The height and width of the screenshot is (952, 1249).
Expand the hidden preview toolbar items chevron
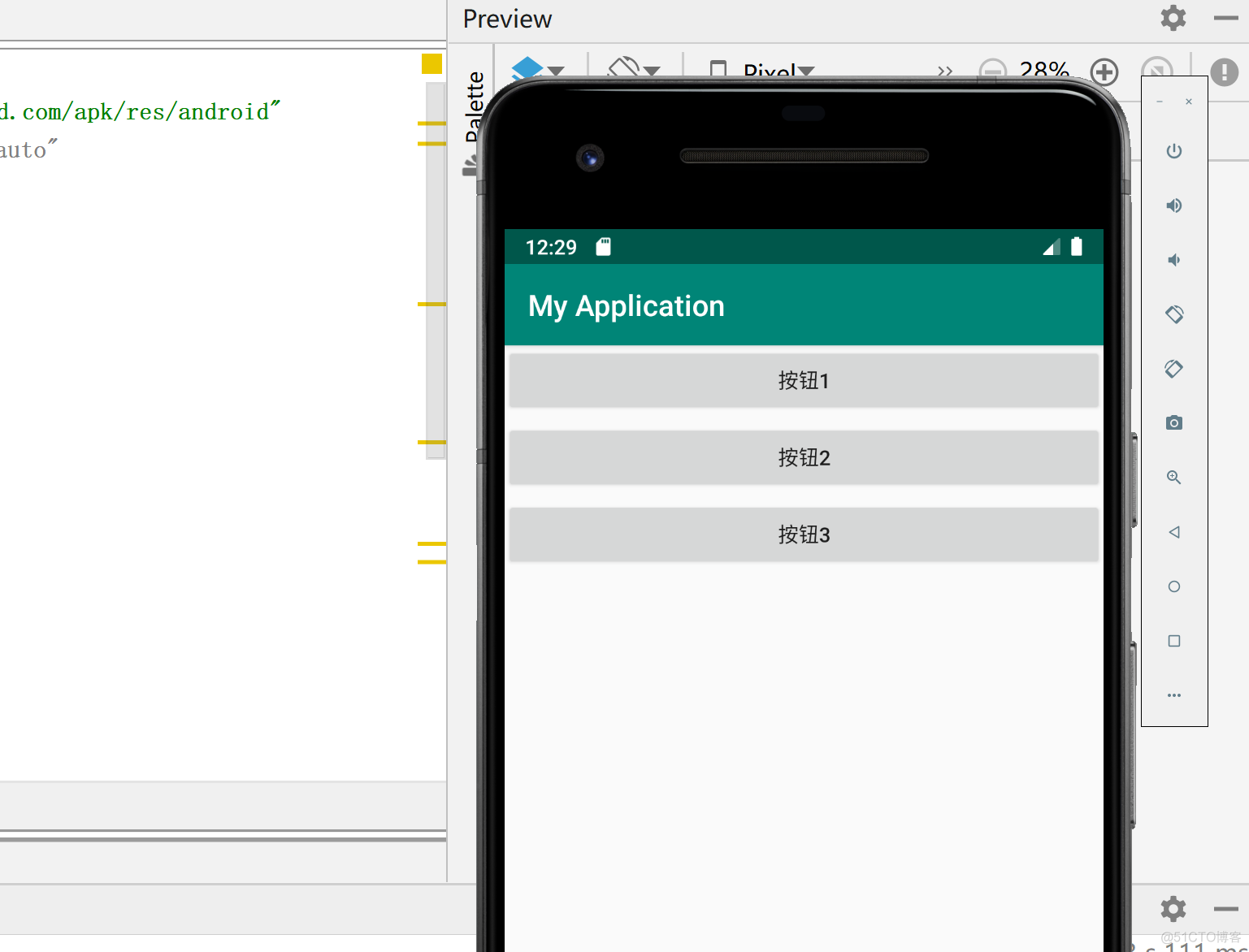[945, 71]
